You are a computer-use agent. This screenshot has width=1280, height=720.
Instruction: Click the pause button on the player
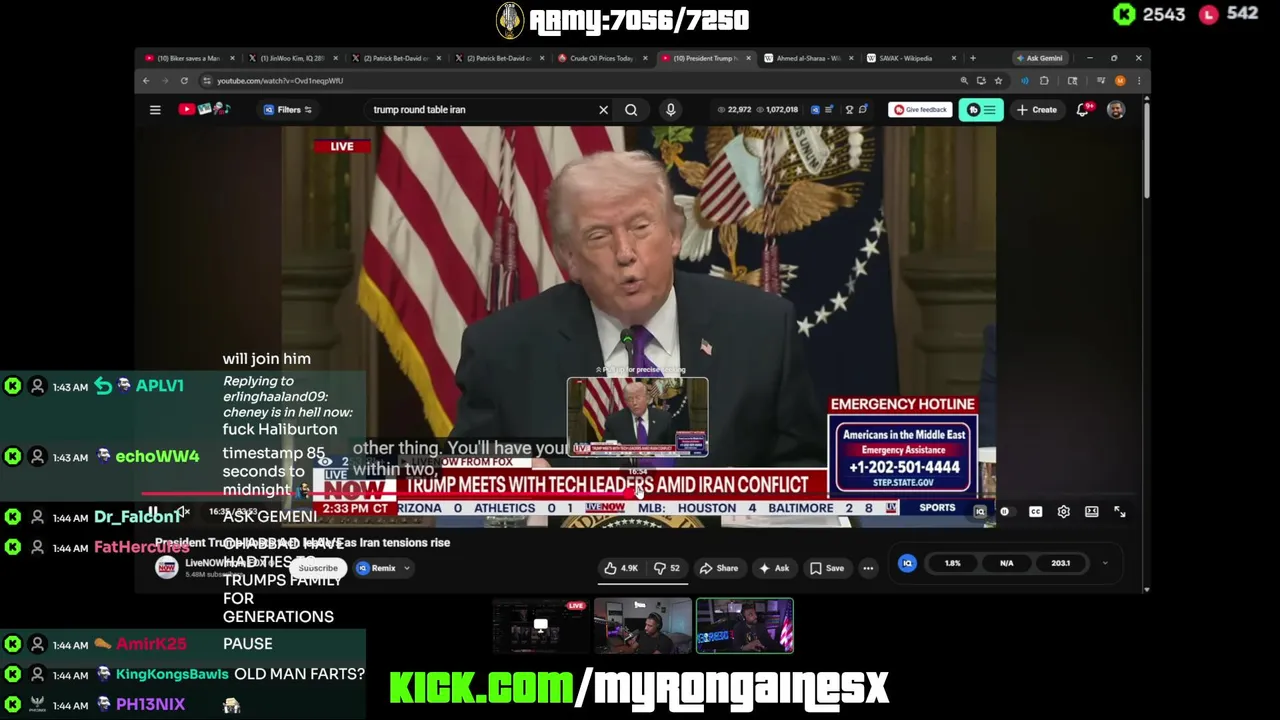153,512
